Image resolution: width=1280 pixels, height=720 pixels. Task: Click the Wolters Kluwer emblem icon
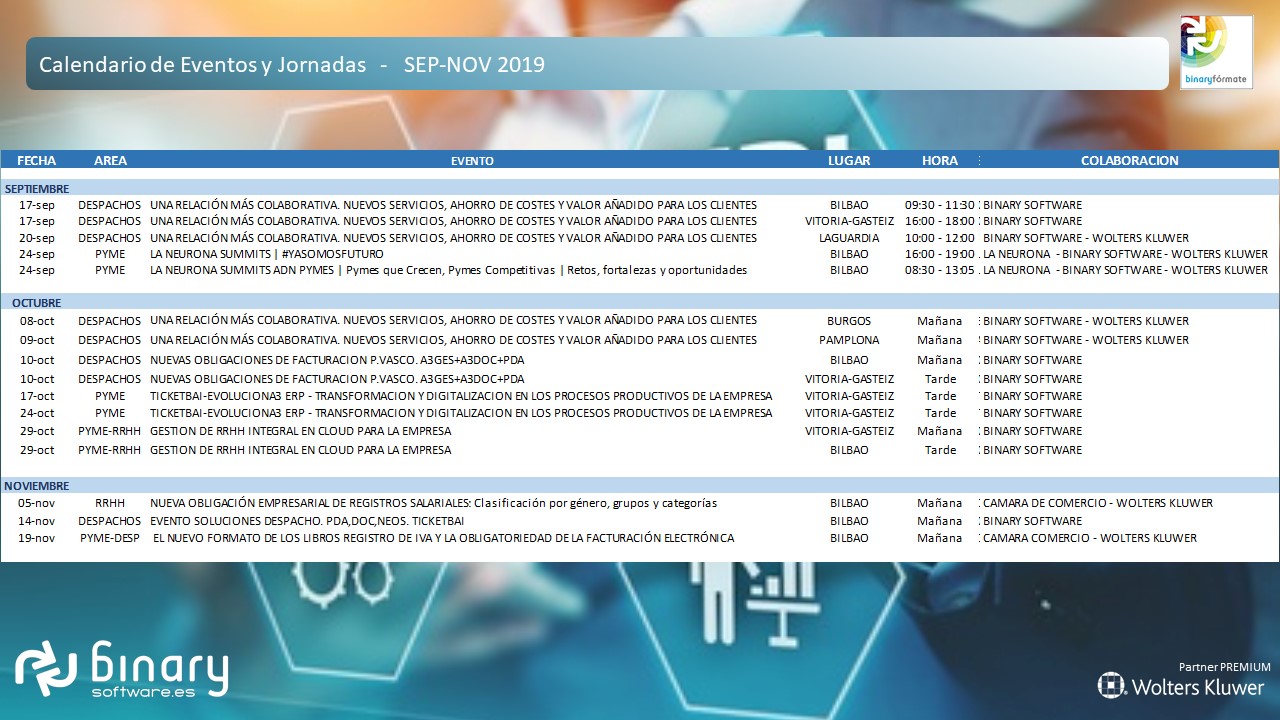[1111, 685]
